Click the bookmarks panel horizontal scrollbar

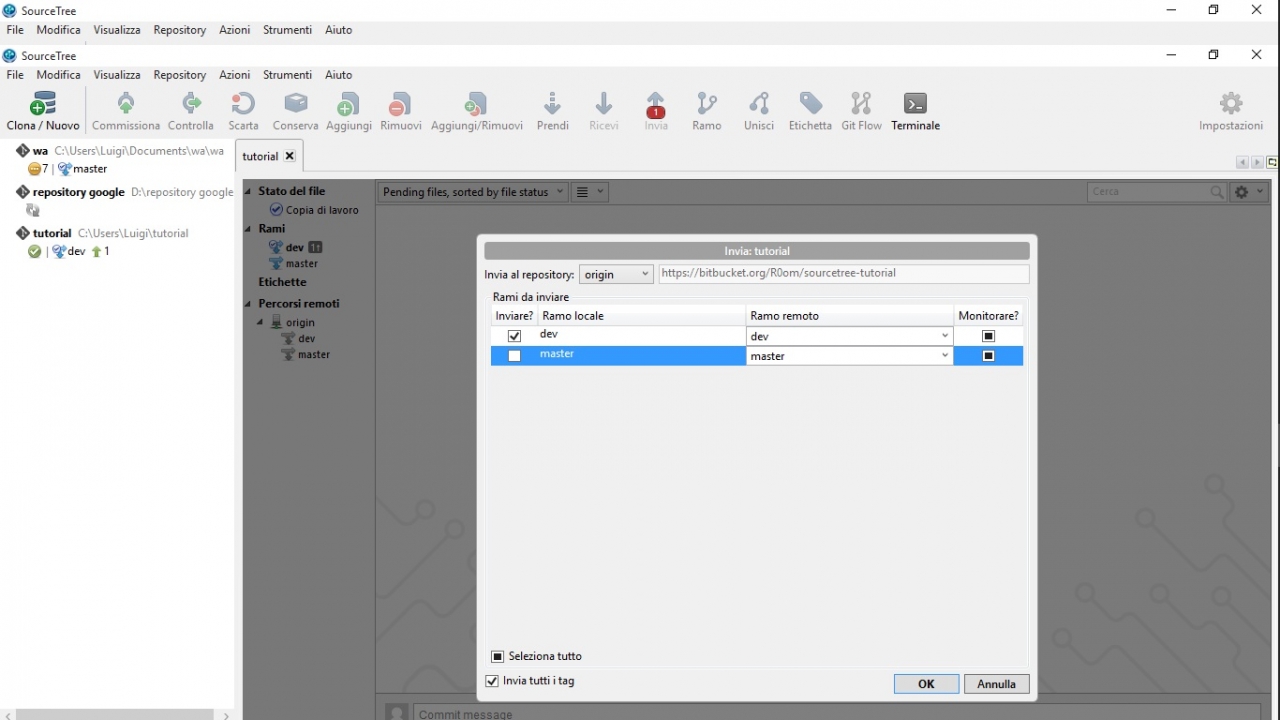(115, 715)
